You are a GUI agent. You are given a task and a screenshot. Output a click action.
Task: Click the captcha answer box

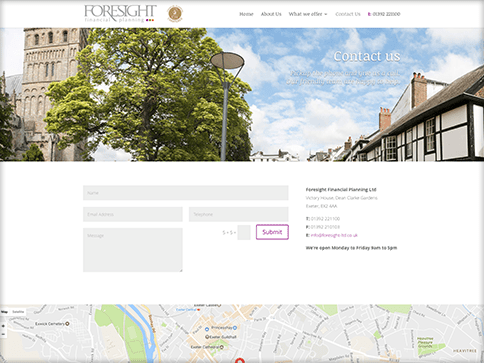click(x=244, y=232)
